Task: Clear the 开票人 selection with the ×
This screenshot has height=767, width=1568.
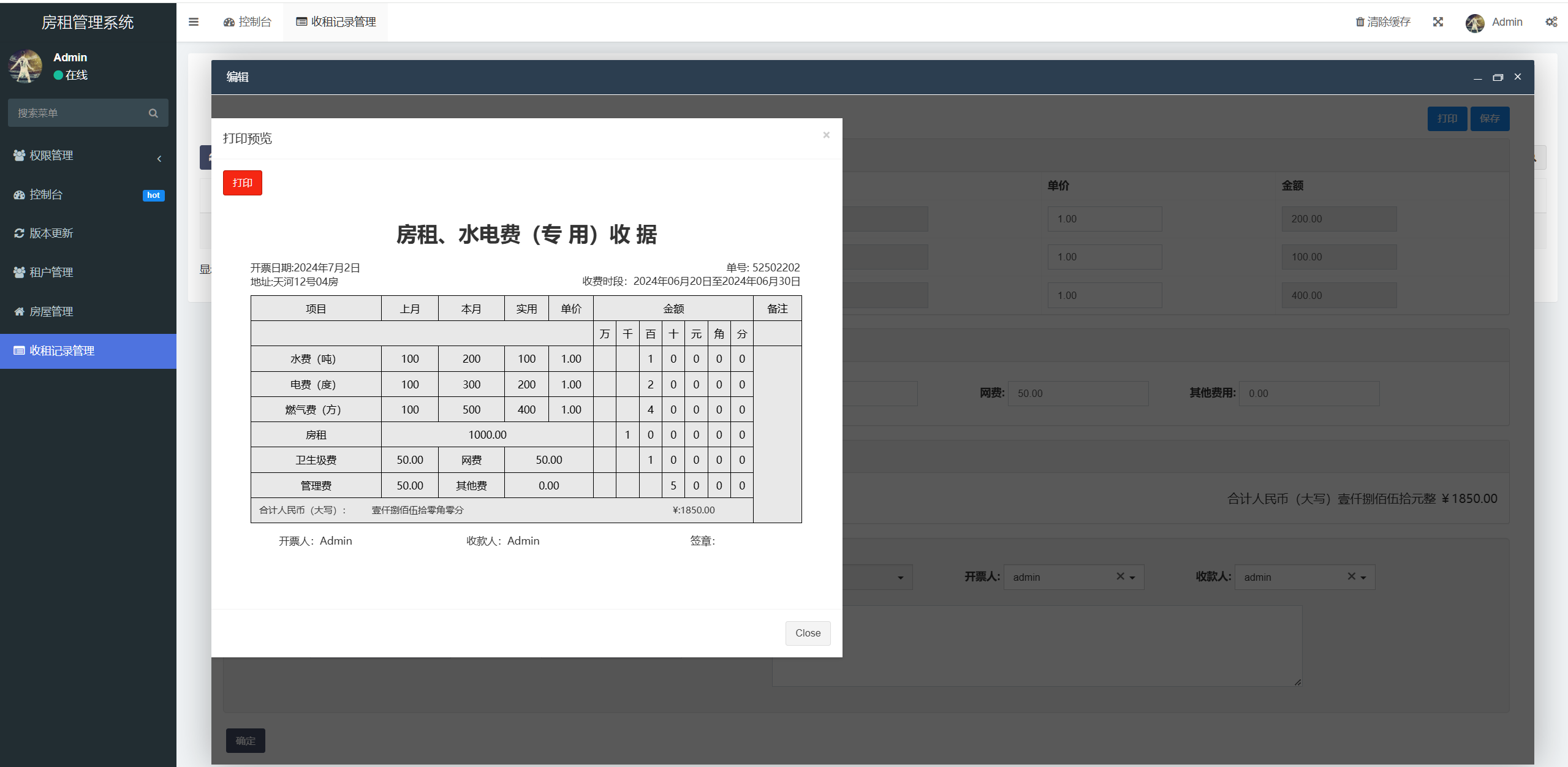Action: pos(1119,576)
